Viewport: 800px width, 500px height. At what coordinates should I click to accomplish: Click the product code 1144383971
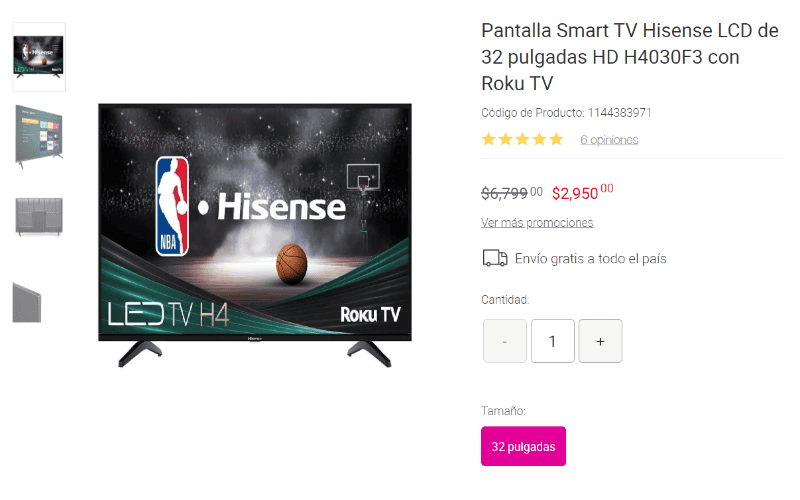619,113
